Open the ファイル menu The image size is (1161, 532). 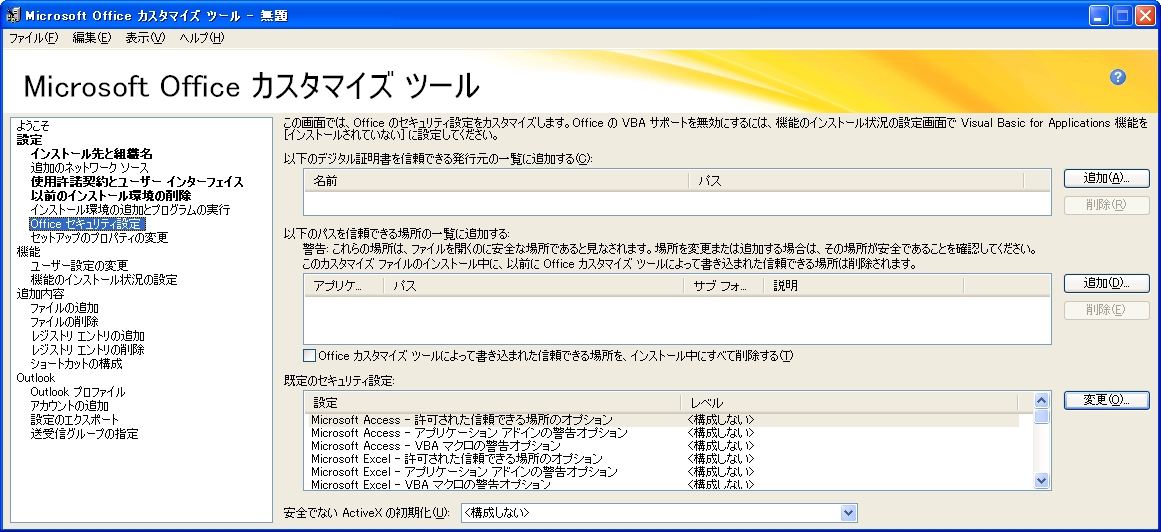tap(33, 38)
